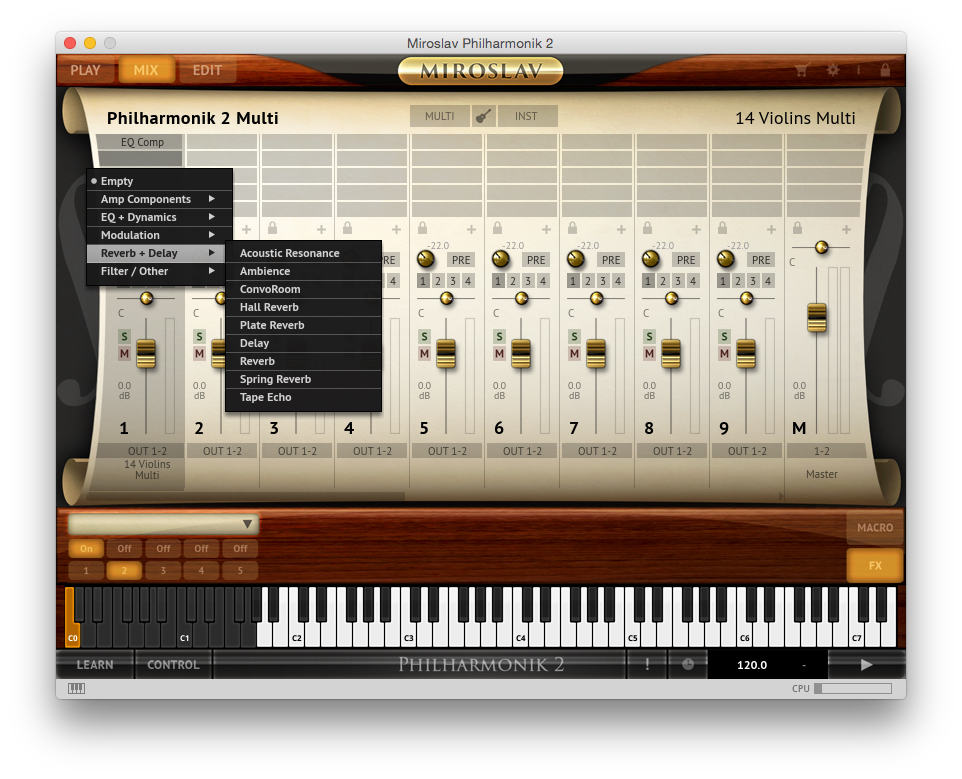Mute channel 5 using its M button

[x=424, y=355]
